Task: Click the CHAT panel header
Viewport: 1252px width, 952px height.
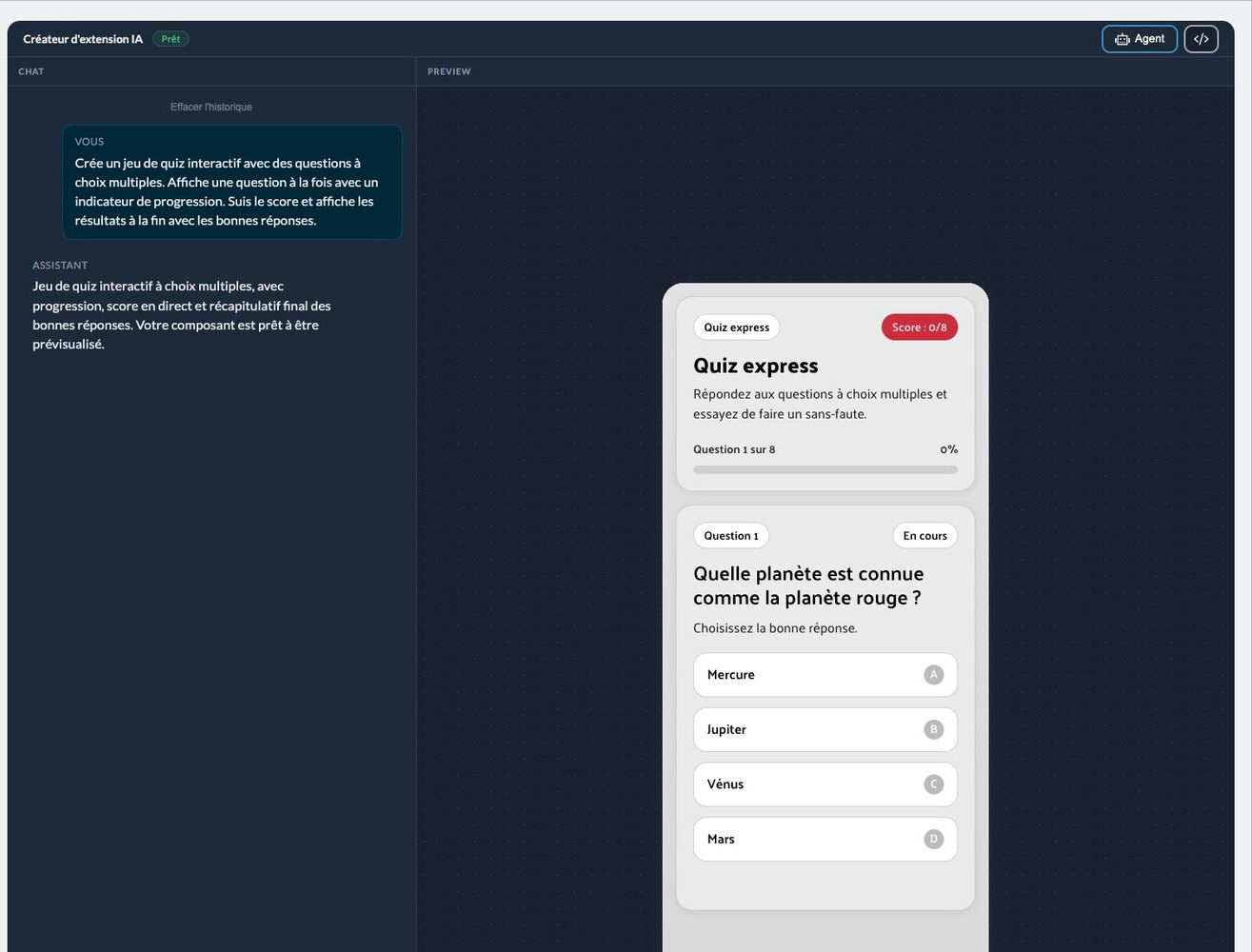Action: (31, 71)
